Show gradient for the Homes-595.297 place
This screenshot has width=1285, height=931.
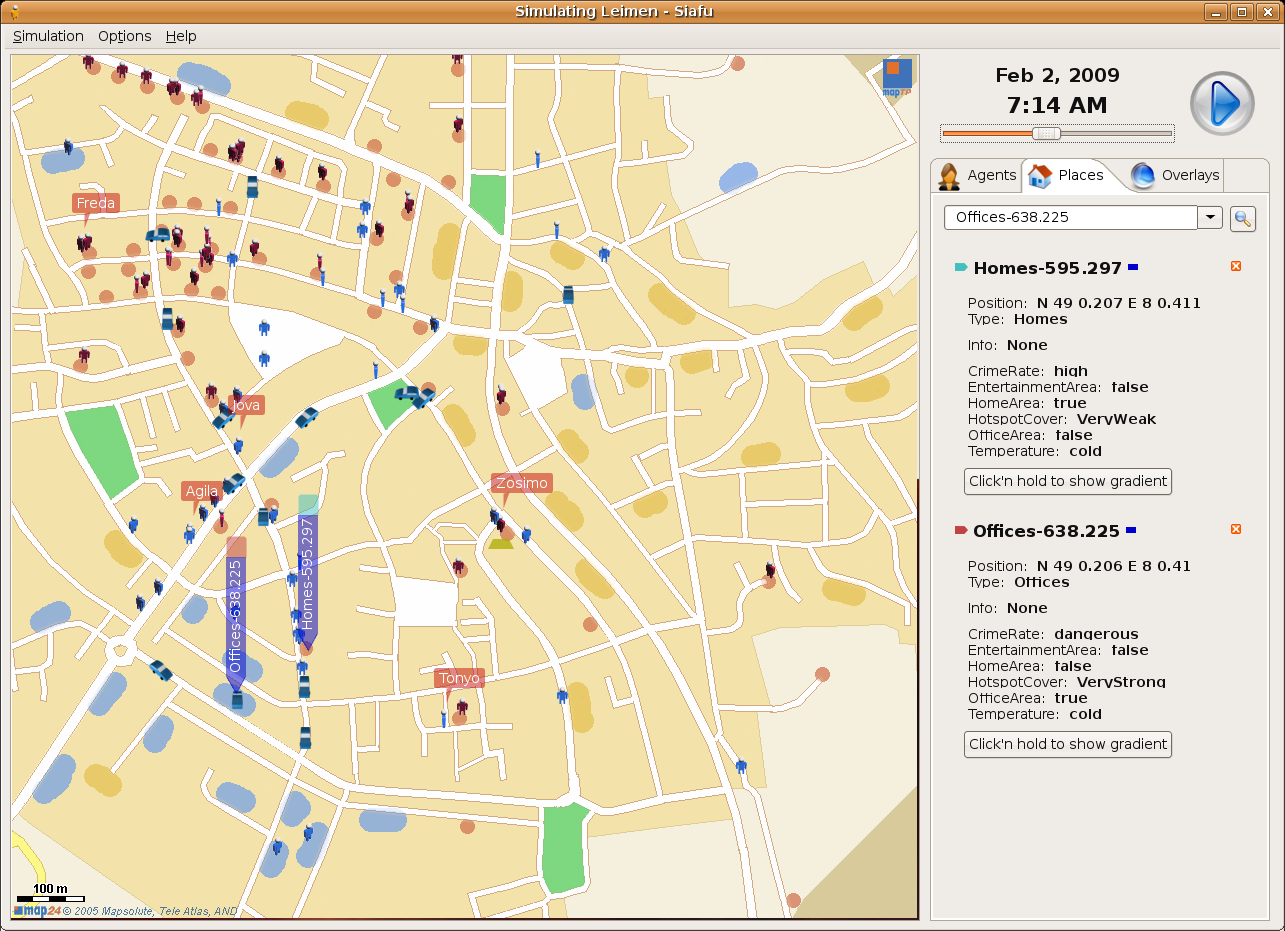[x=1068, y=481]
